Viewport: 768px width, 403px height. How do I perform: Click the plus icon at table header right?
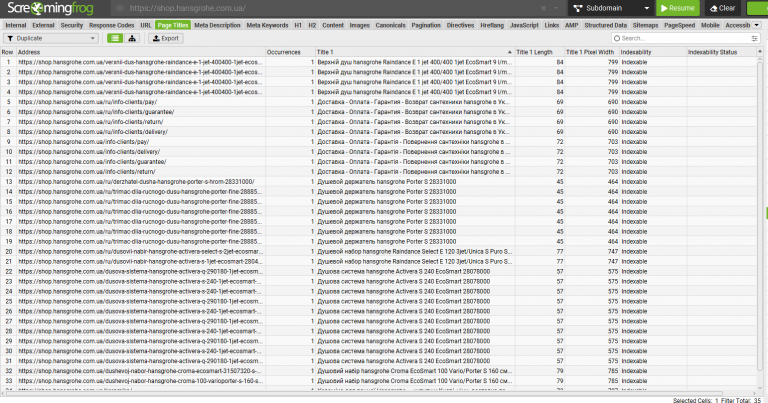[760, 51]
